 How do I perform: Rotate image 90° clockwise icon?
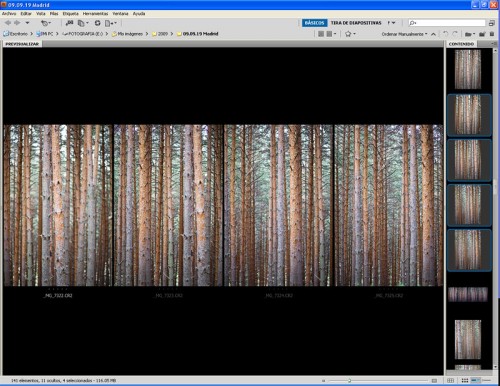455,34
